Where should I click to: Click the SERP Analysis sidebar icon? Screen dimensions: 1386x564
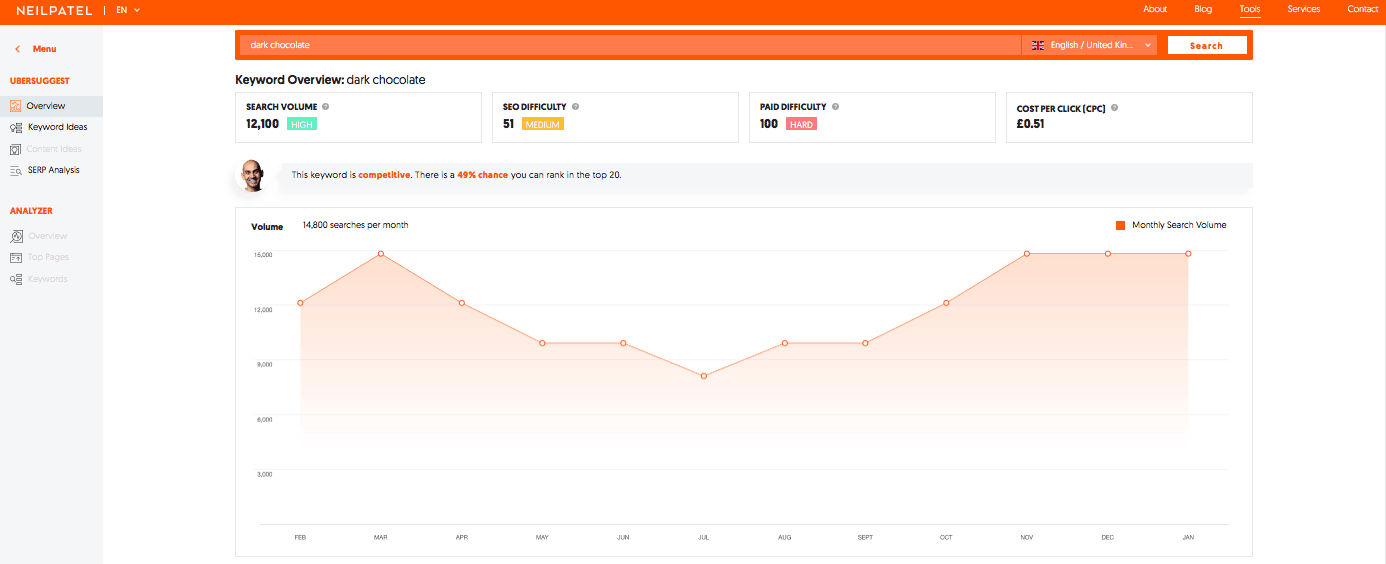[x=16, y=170]
